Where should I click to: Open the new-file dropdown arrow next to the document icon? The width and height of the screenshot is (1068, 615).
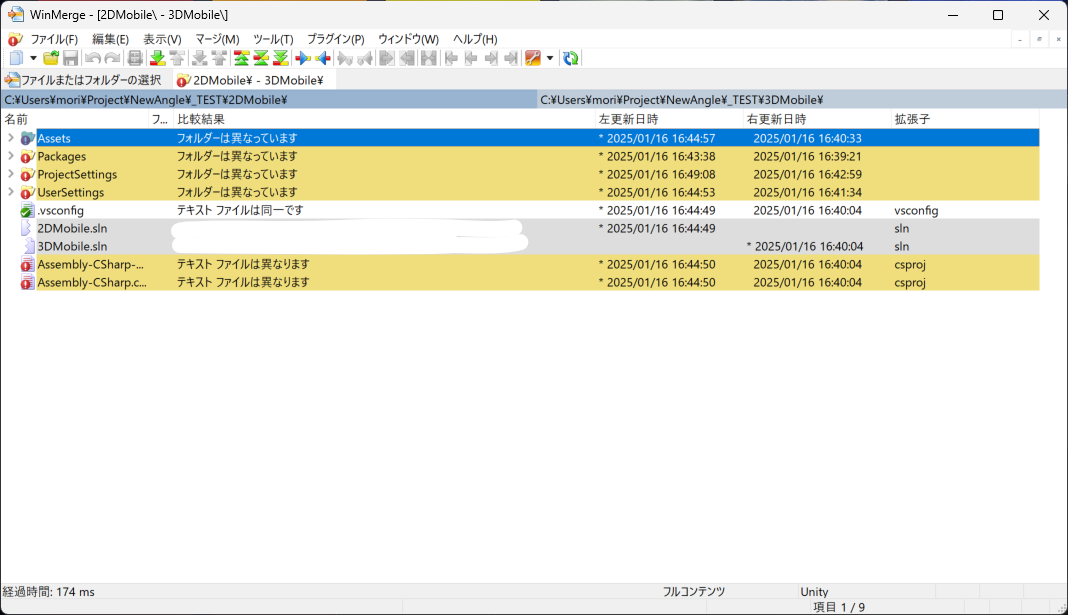click(33, 57)
